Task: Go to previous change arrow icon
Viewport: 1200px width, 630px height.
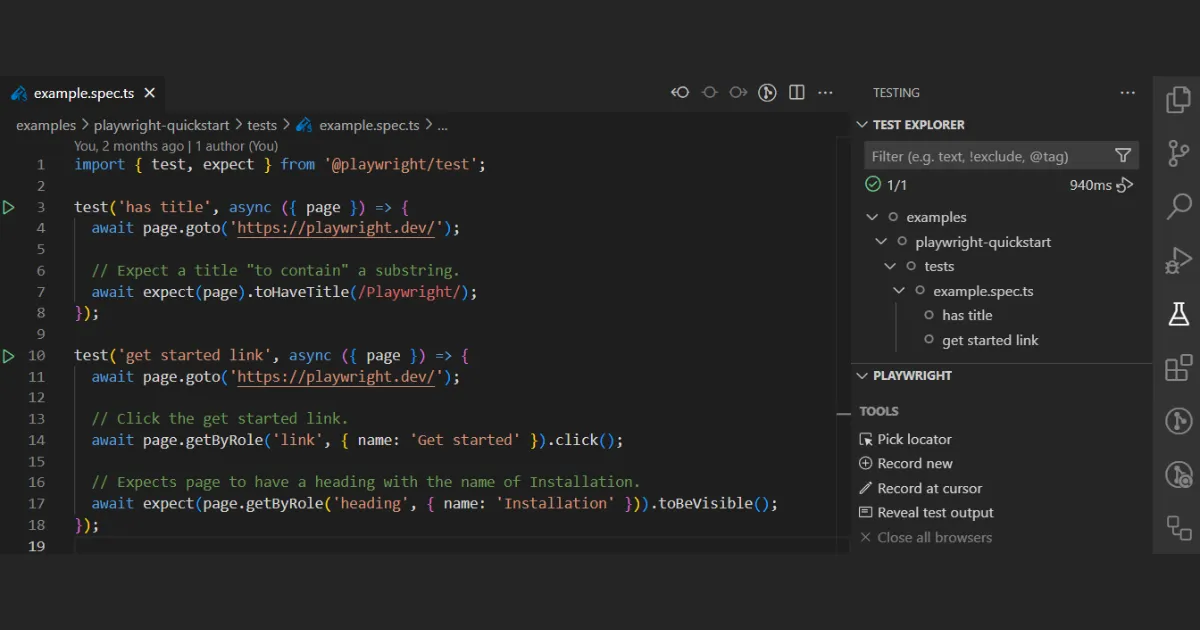Action: coord(680,92)
